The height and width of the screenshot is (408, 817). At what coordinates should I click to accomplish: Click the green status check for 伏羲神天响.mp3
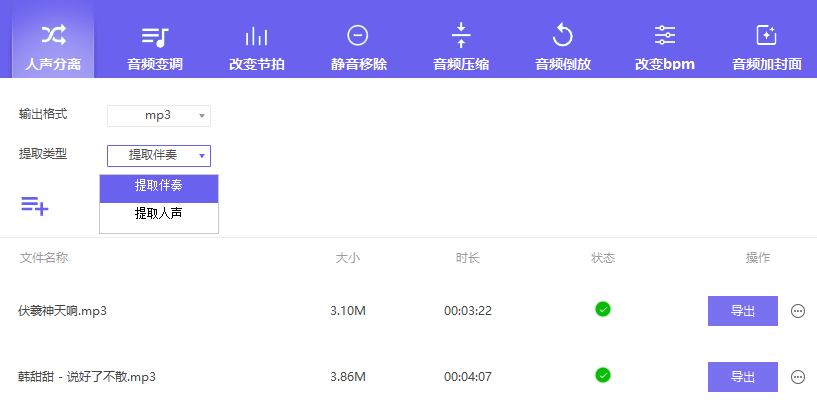(x=602, y=309)
